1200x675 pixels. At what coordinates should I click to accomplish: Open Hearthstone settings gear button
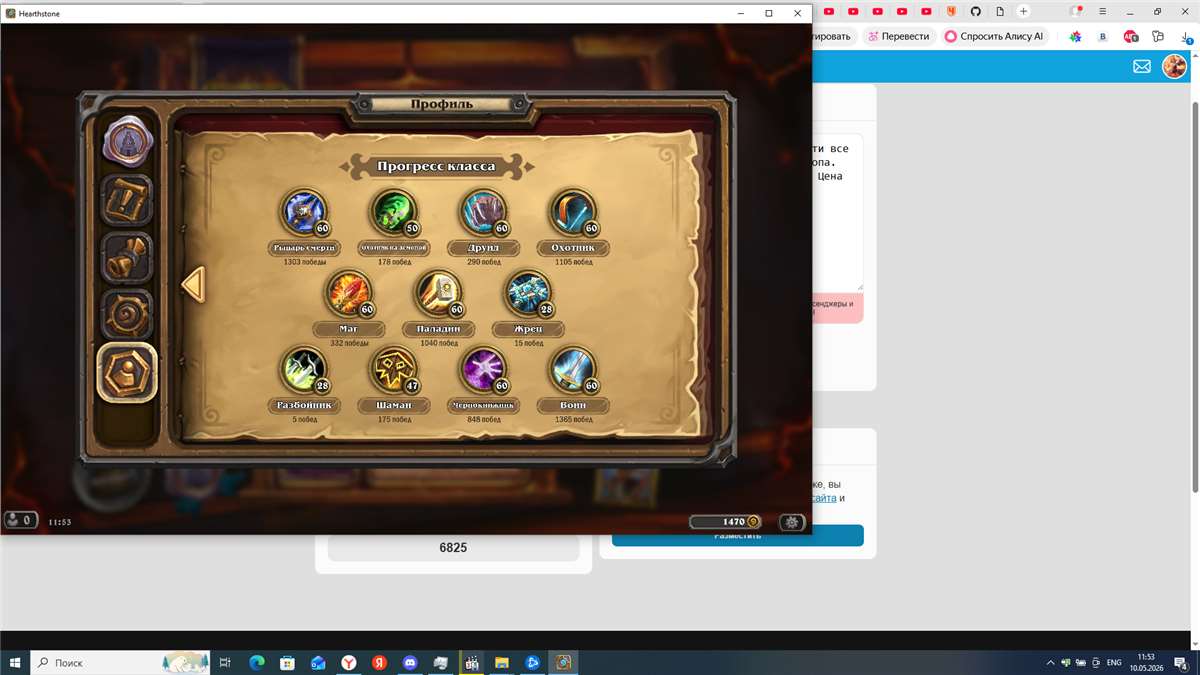[792, 522]
